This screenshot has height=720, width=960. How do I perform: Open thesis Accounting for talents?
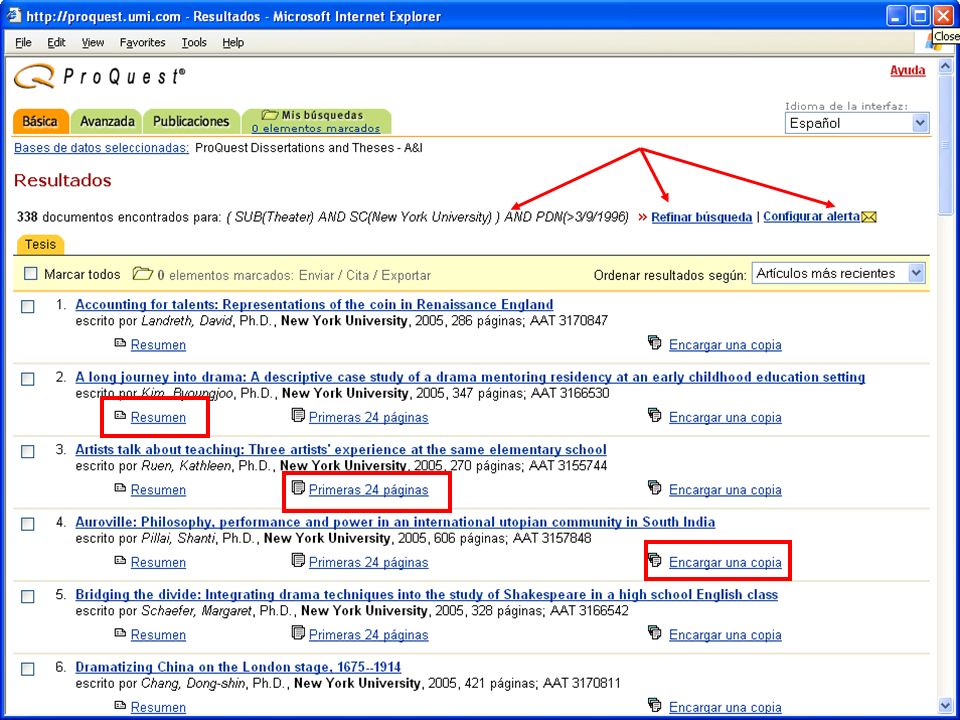point(314,304)
